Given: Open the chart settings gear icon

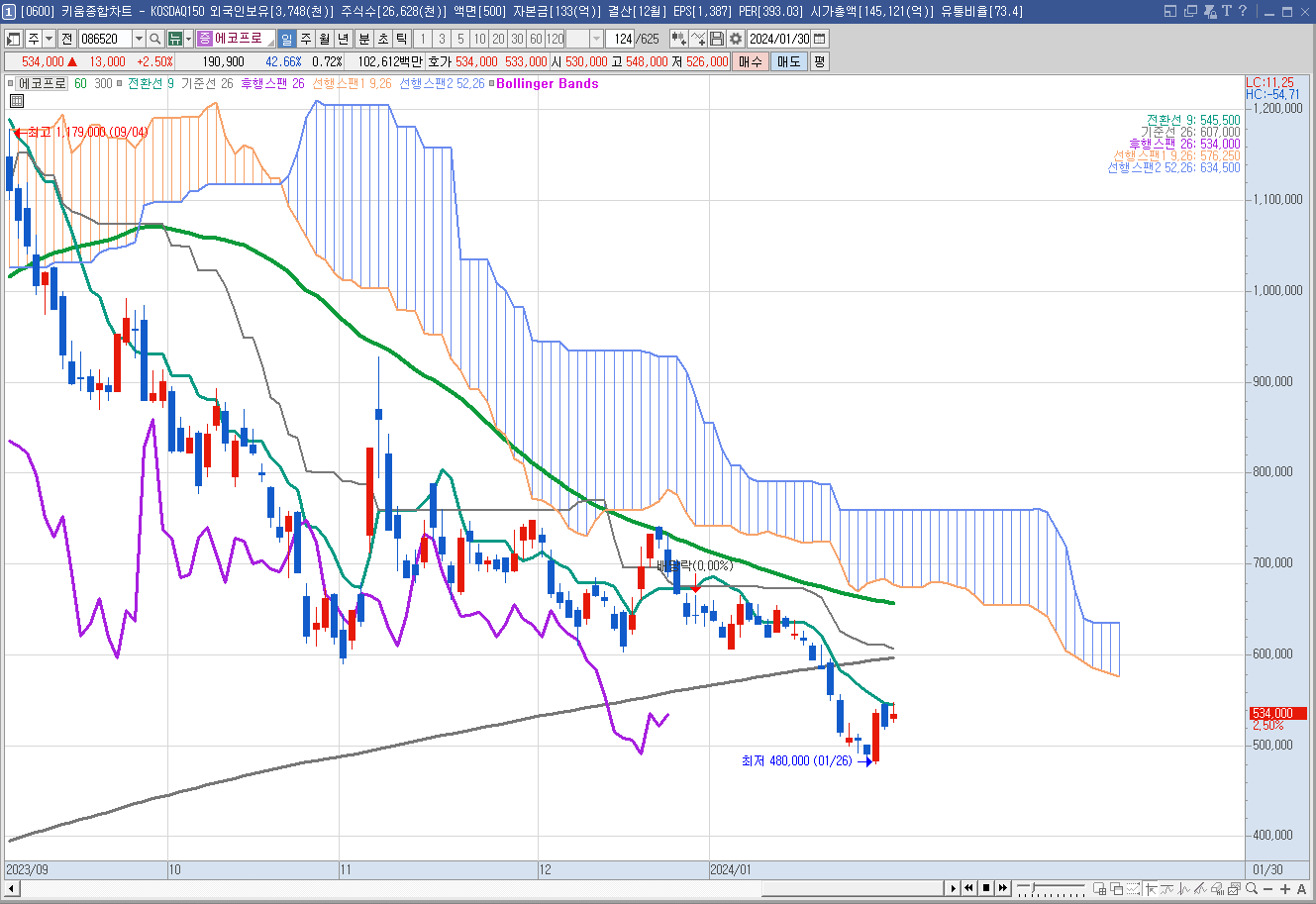Looking at the screenshot, I should [735, 39].
